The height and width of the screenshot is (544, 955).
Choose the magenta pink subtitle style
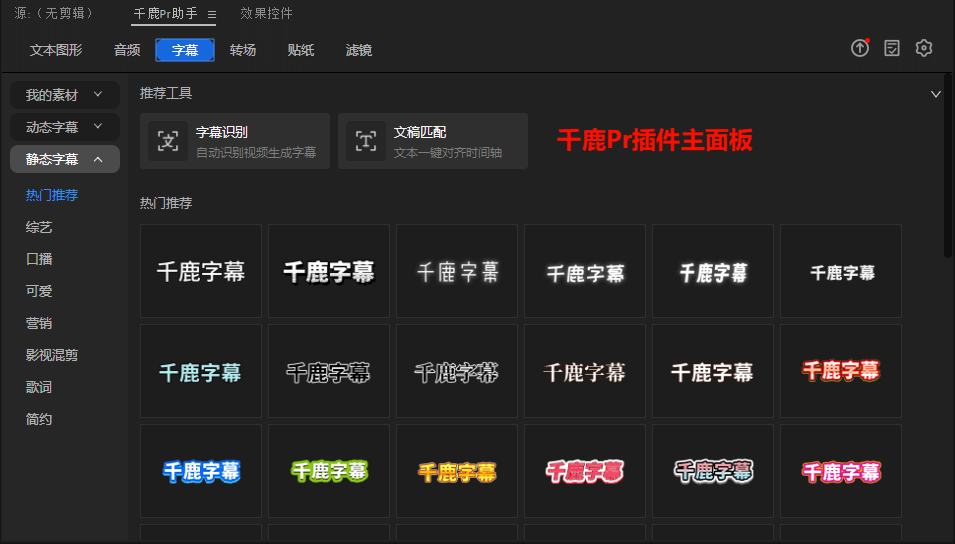[x=841, y=471]
